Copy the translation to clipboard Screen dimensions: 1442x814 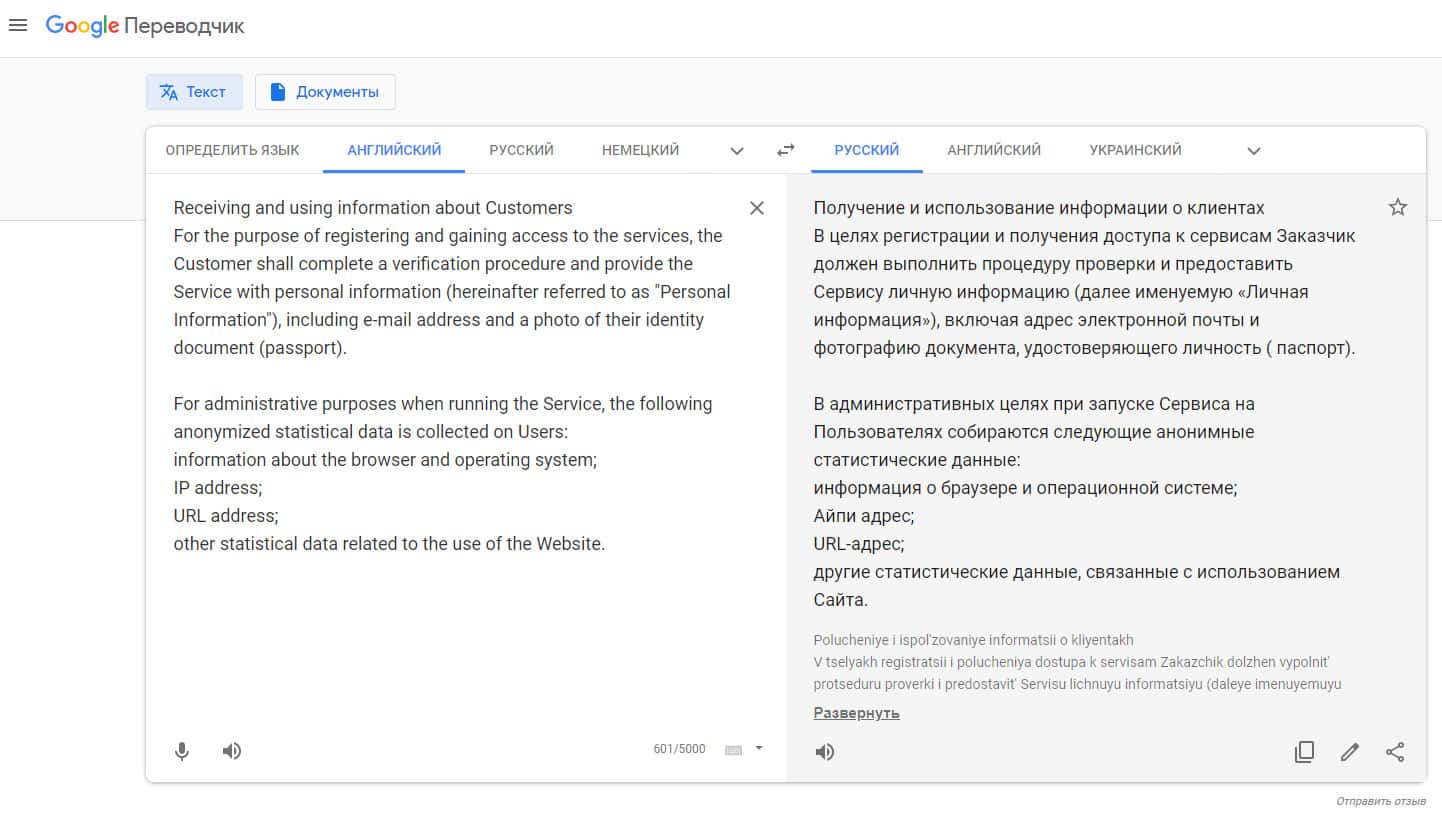1304,752
